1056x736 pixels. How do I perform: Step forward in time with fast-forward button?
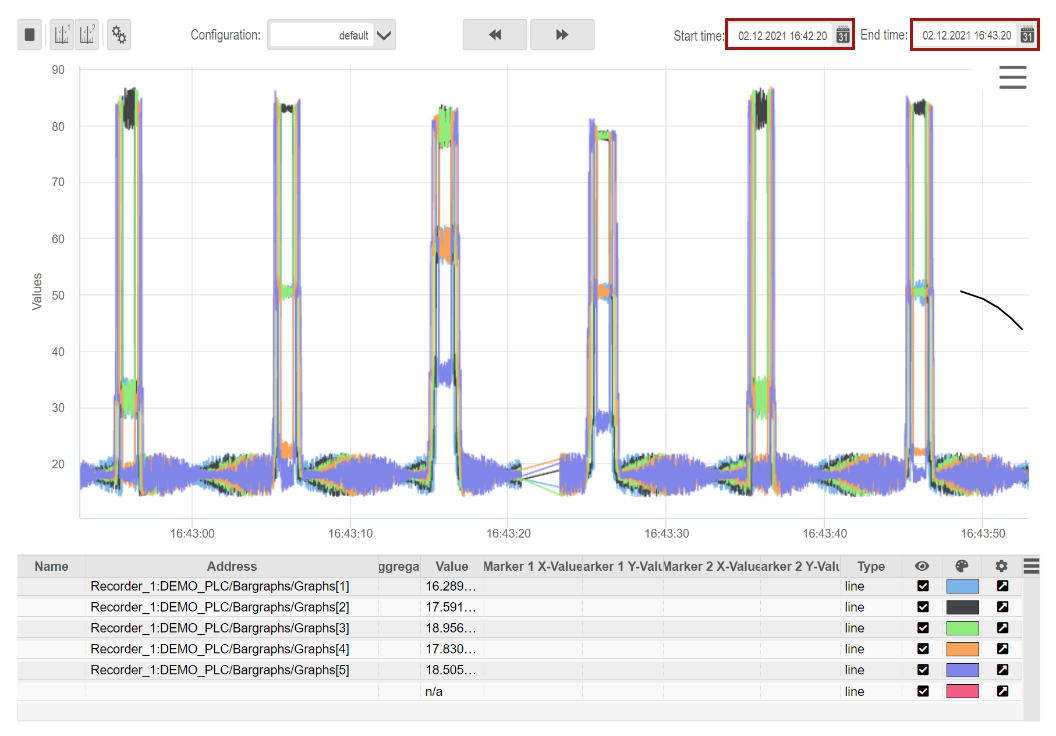[x=562, y=35]
